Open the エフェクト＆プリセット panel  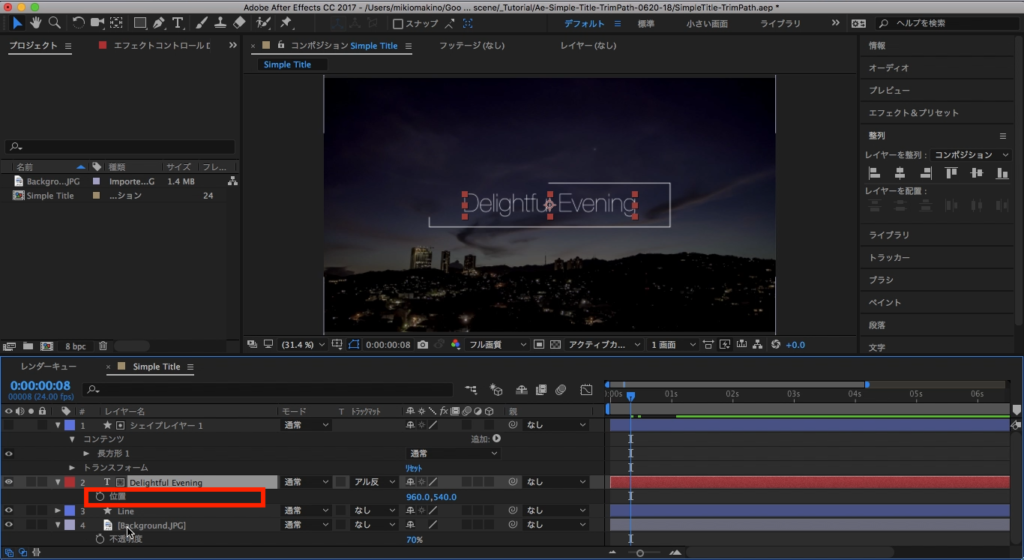tap(913, 113)
